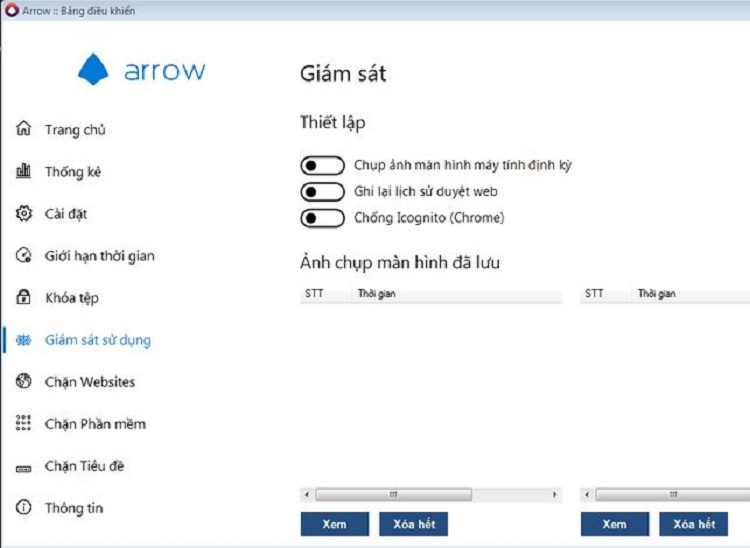Toggle Ghi lại lịch sử duyệt web switch

click(322, 192)
